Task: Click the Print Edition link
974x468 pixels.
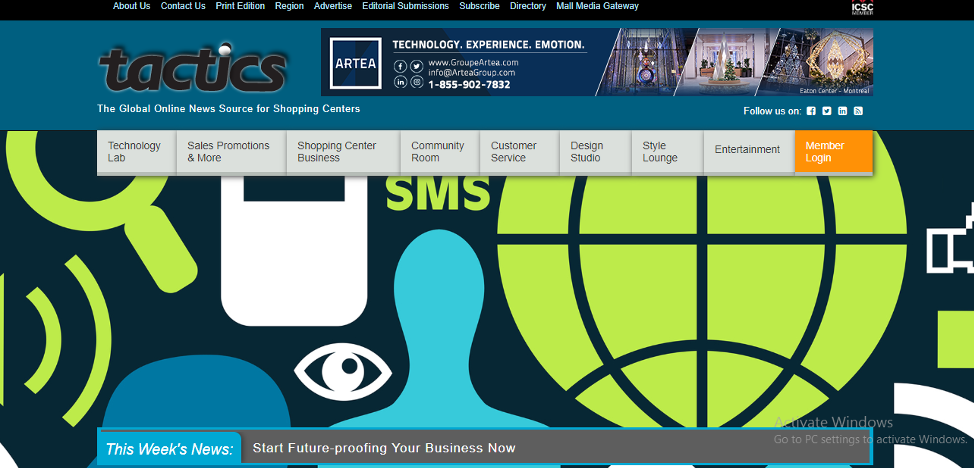Action: (x=240, y=6)
